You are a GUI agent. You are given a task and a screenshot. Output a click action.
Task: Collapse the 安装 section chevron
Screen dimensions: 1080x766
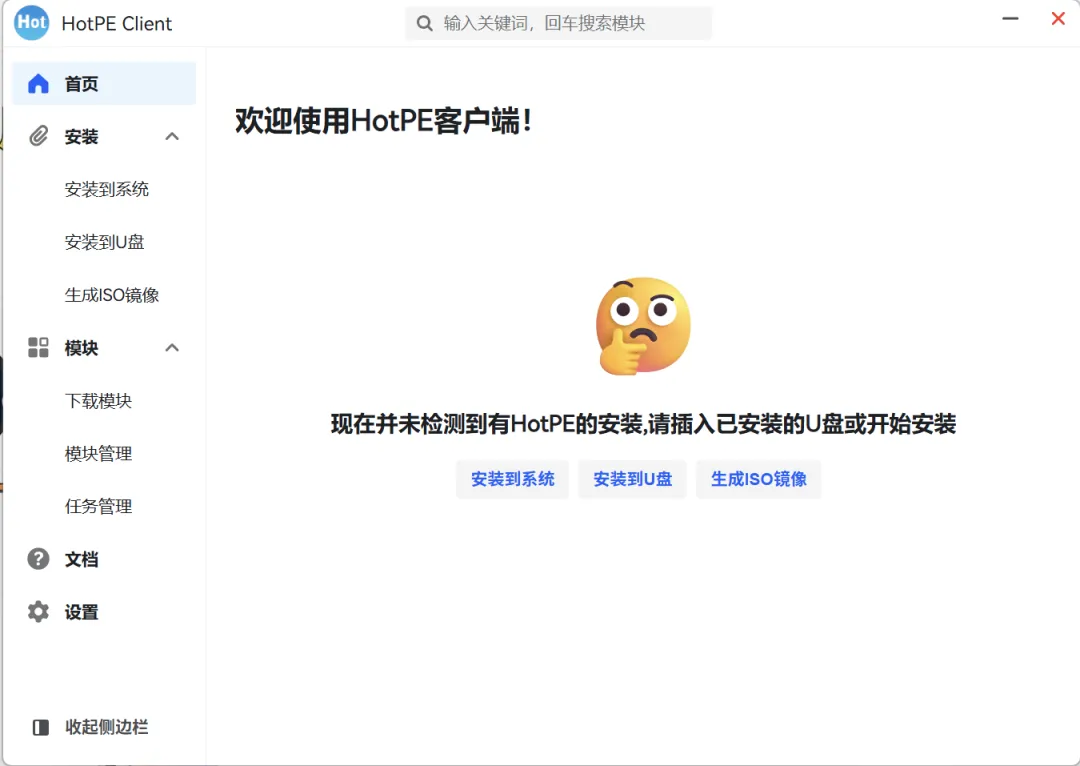172,136
